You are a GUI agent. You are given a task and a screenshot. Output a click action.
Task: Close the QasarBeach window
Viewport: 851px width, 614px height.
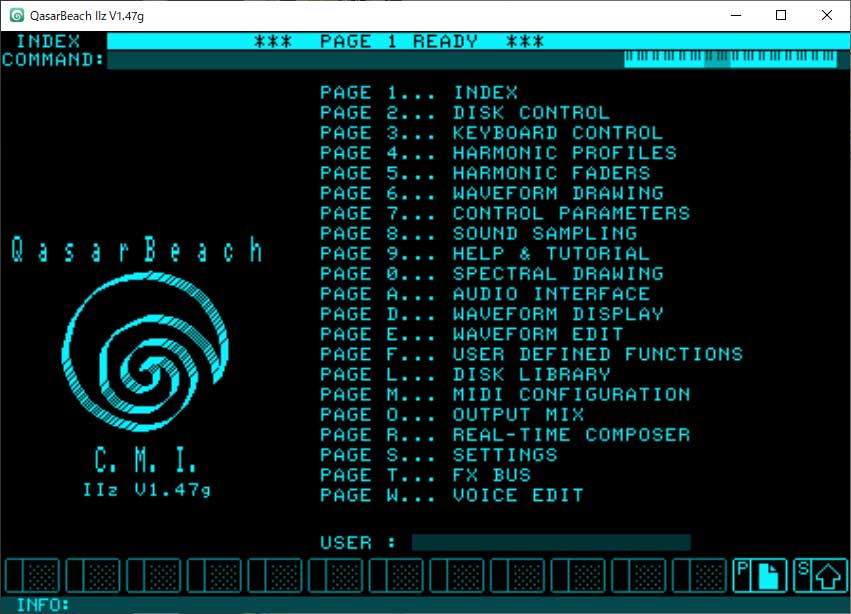827,15
